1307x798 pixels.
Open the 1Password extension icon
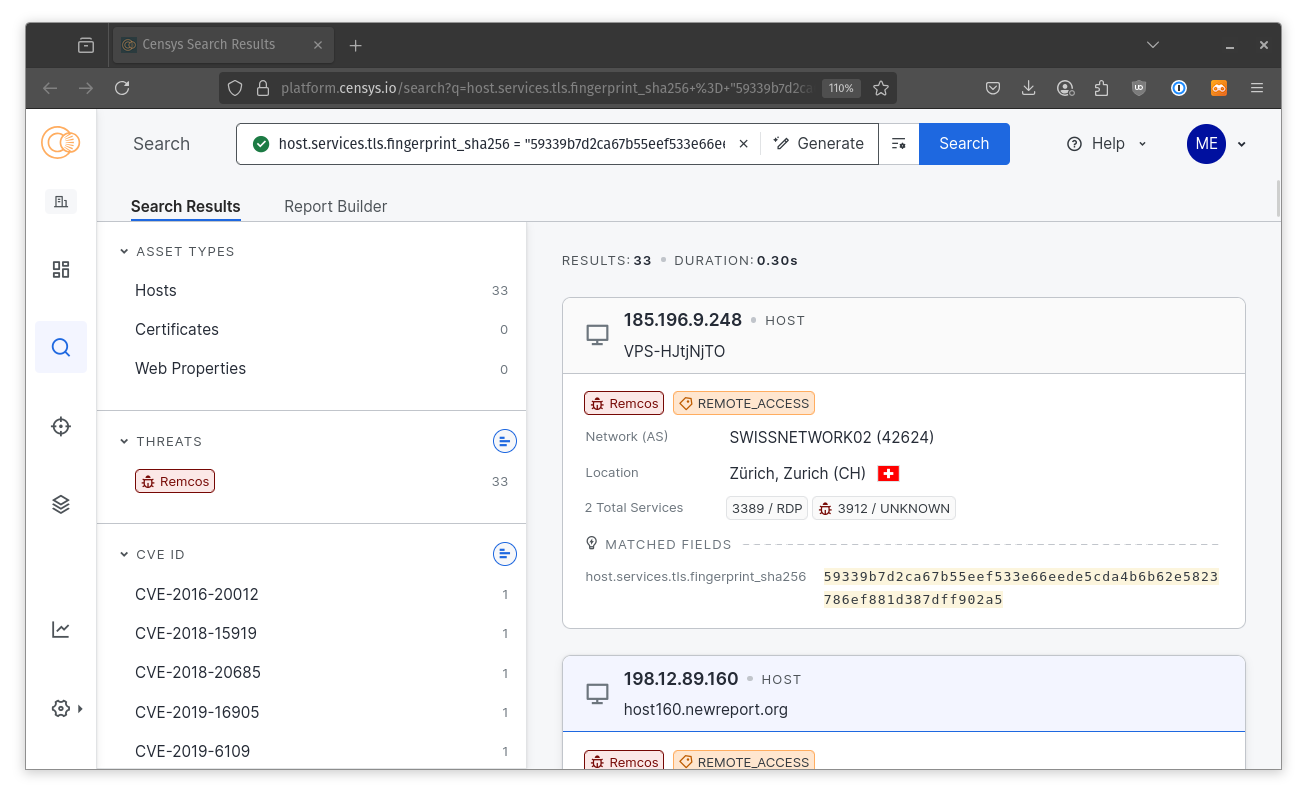1179,88
